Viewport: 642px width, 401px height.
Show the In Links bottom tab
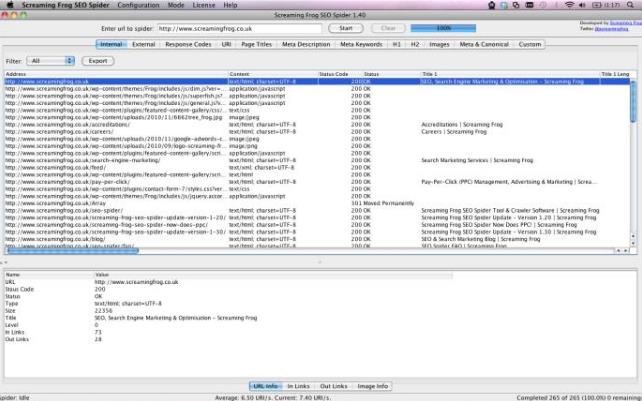(x=299, y=385)
